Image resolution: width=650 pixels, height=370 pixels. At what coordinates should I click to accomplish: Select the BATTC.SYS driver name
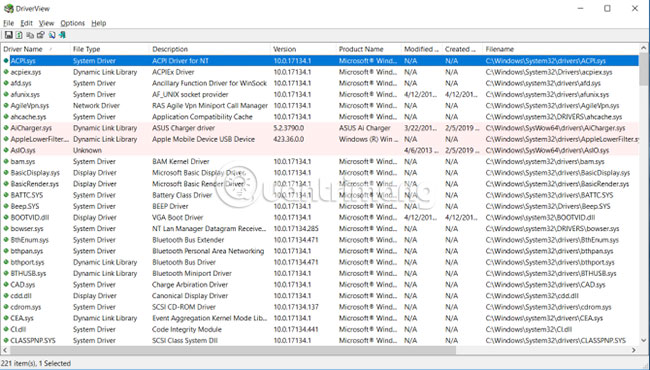(x=27, y=195)
